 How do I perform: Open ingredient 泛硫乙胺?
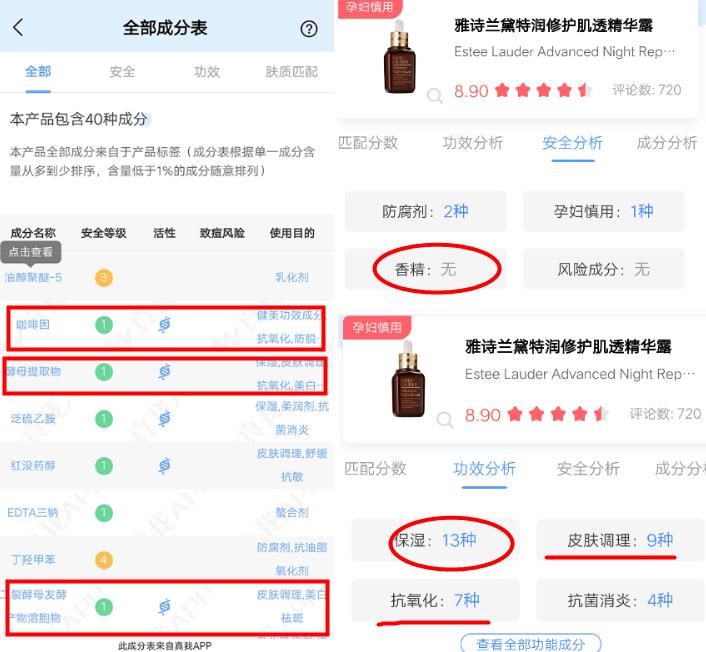click(33, 419)
